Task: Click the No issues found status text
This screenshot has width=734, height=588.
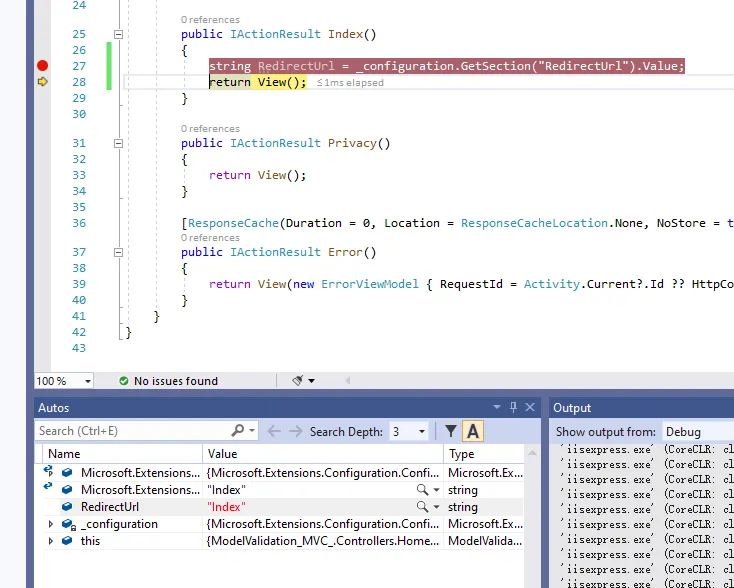Action: [176, 381]
